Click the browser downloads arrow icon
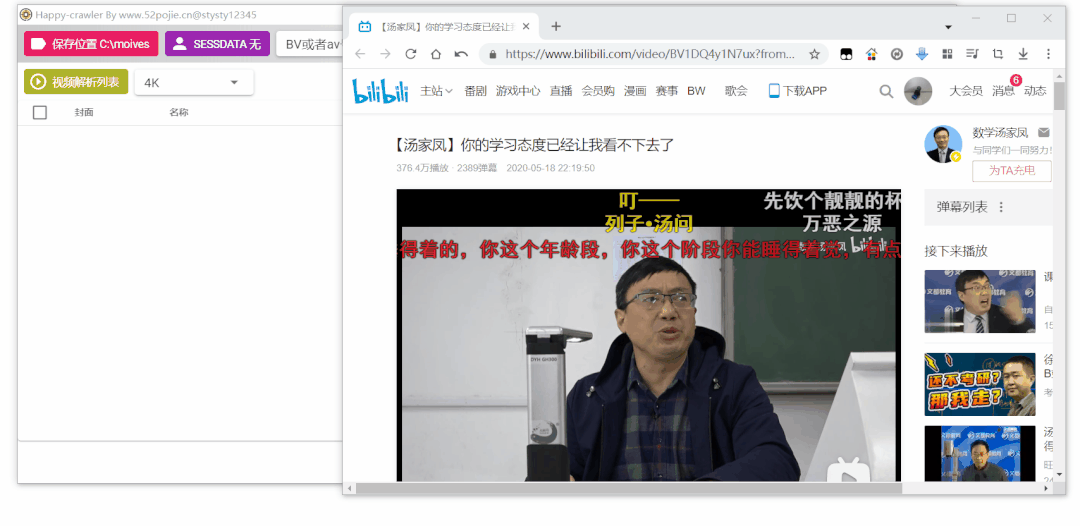The image size is (1080, 526). [x=1023, y=54]
